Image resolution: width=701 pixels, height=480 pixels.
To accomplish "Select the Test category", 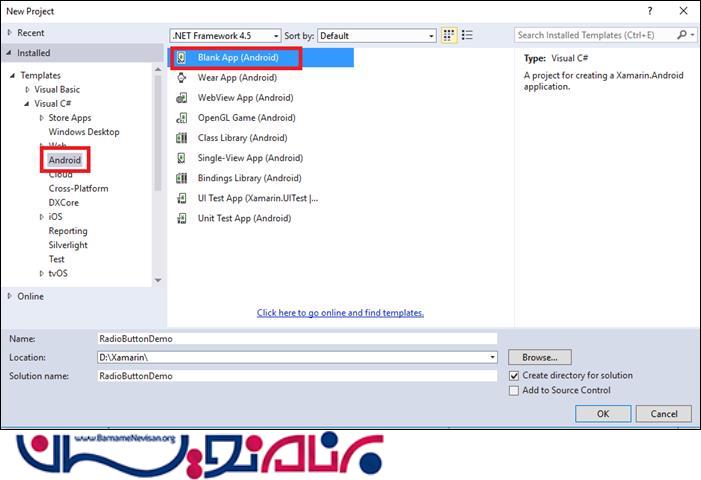I will [x=56, y=259].
